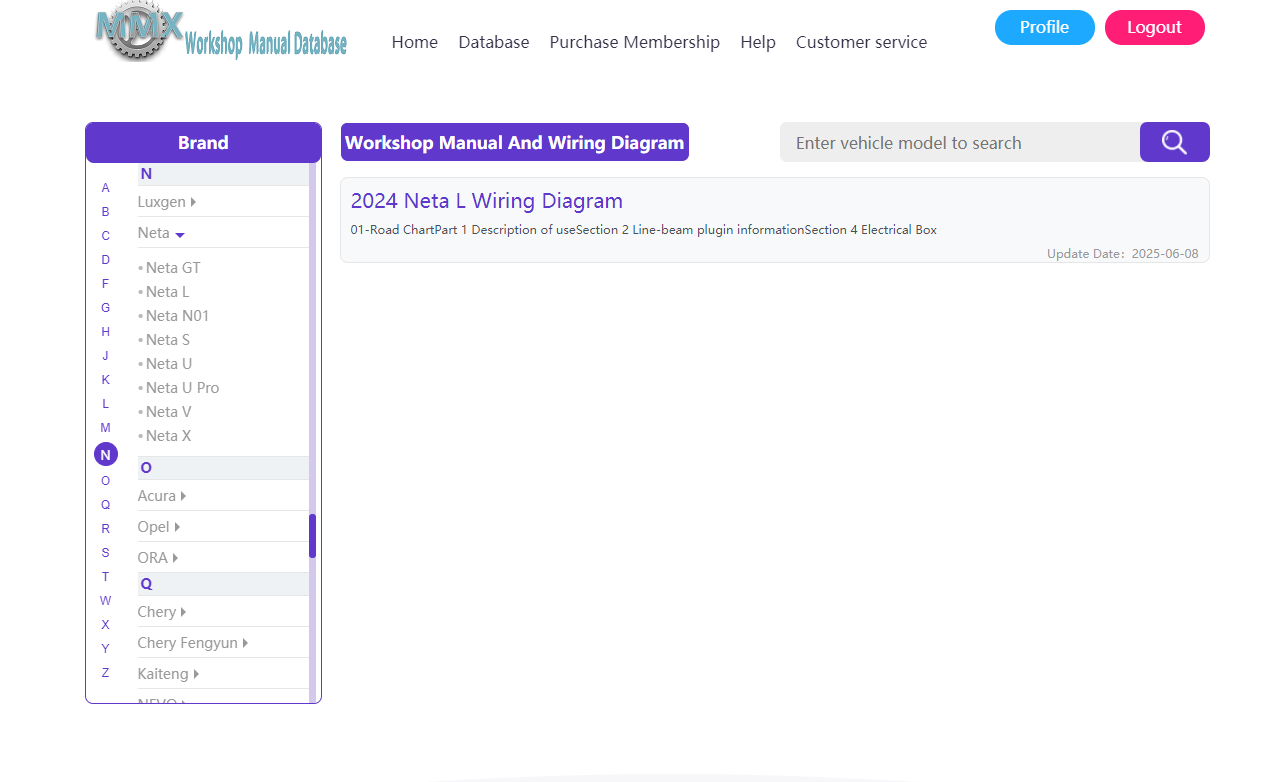Image resolution: width=1280 pixels, height=782 pixels.
Task: Jump to letter R in brand index
Action: click(x=106, y=529)
